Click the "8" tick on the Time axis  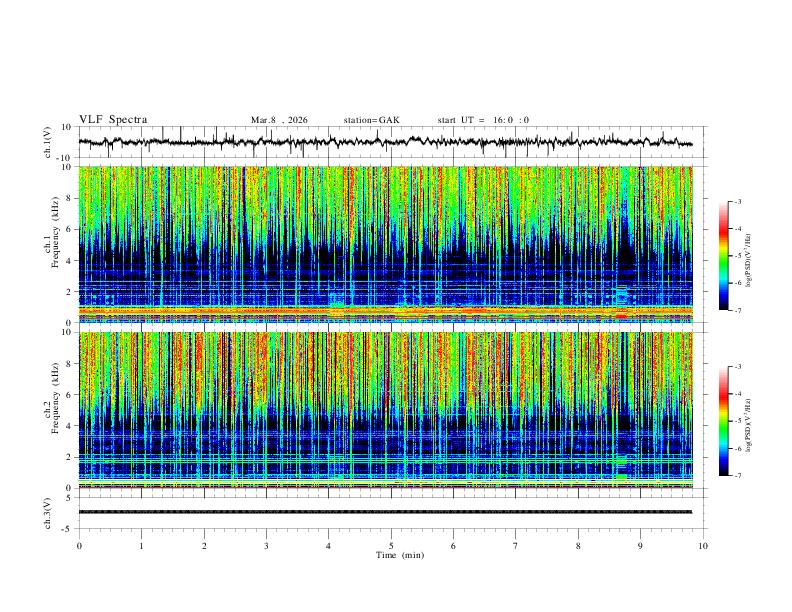(578, 546)
